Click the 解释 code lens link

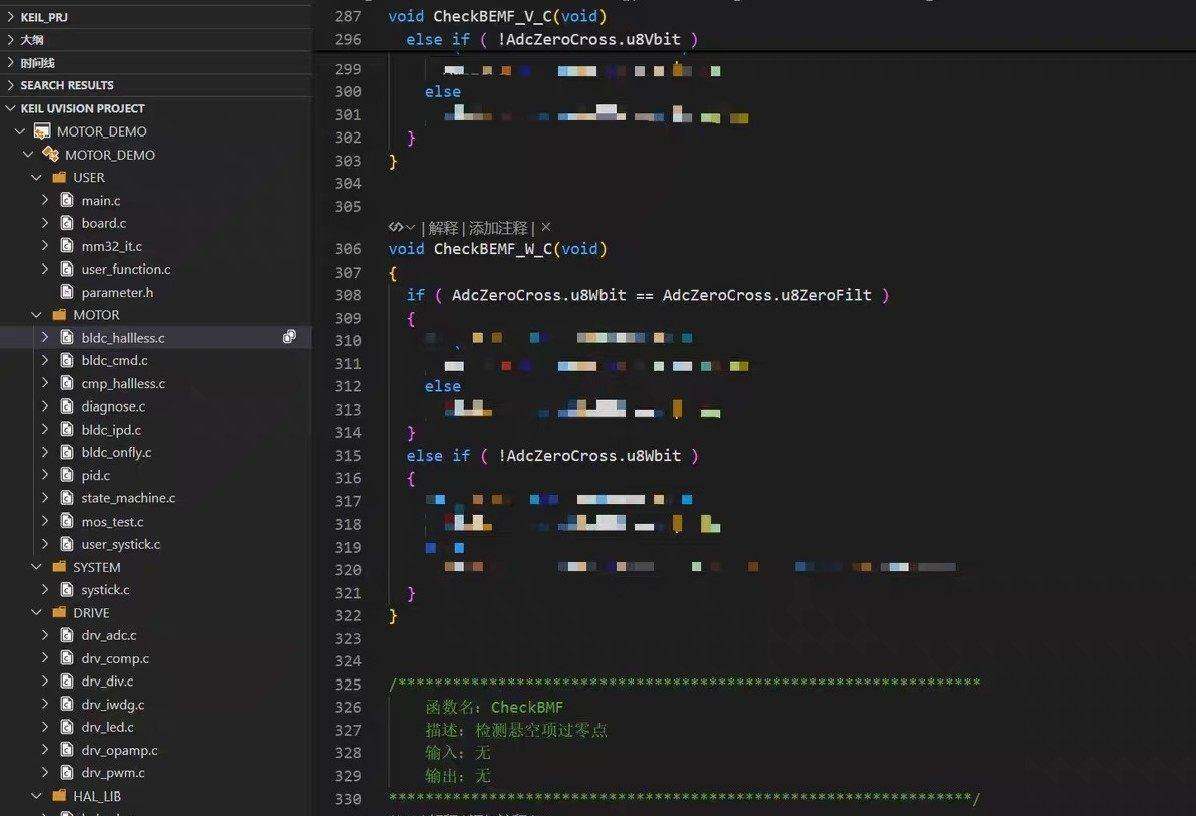443,227
